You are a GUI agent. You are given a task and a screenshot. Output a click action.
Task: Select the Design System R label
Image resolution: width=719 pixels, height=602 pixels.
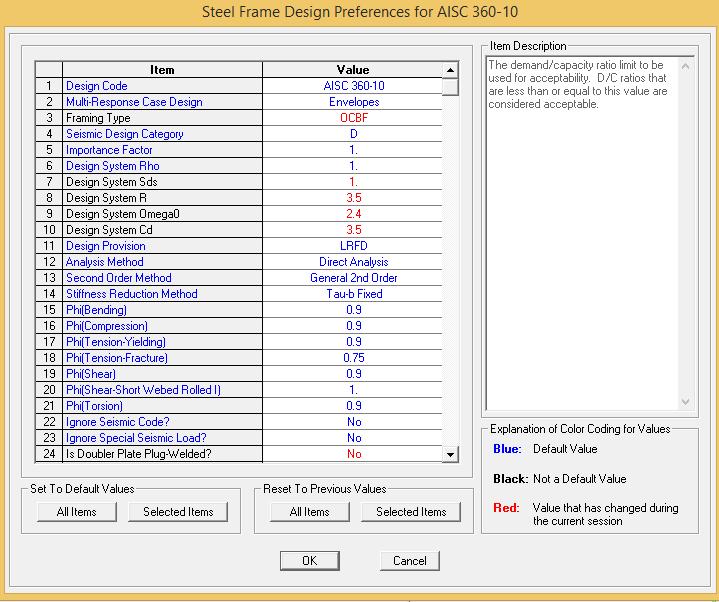[x=162, y=198]
